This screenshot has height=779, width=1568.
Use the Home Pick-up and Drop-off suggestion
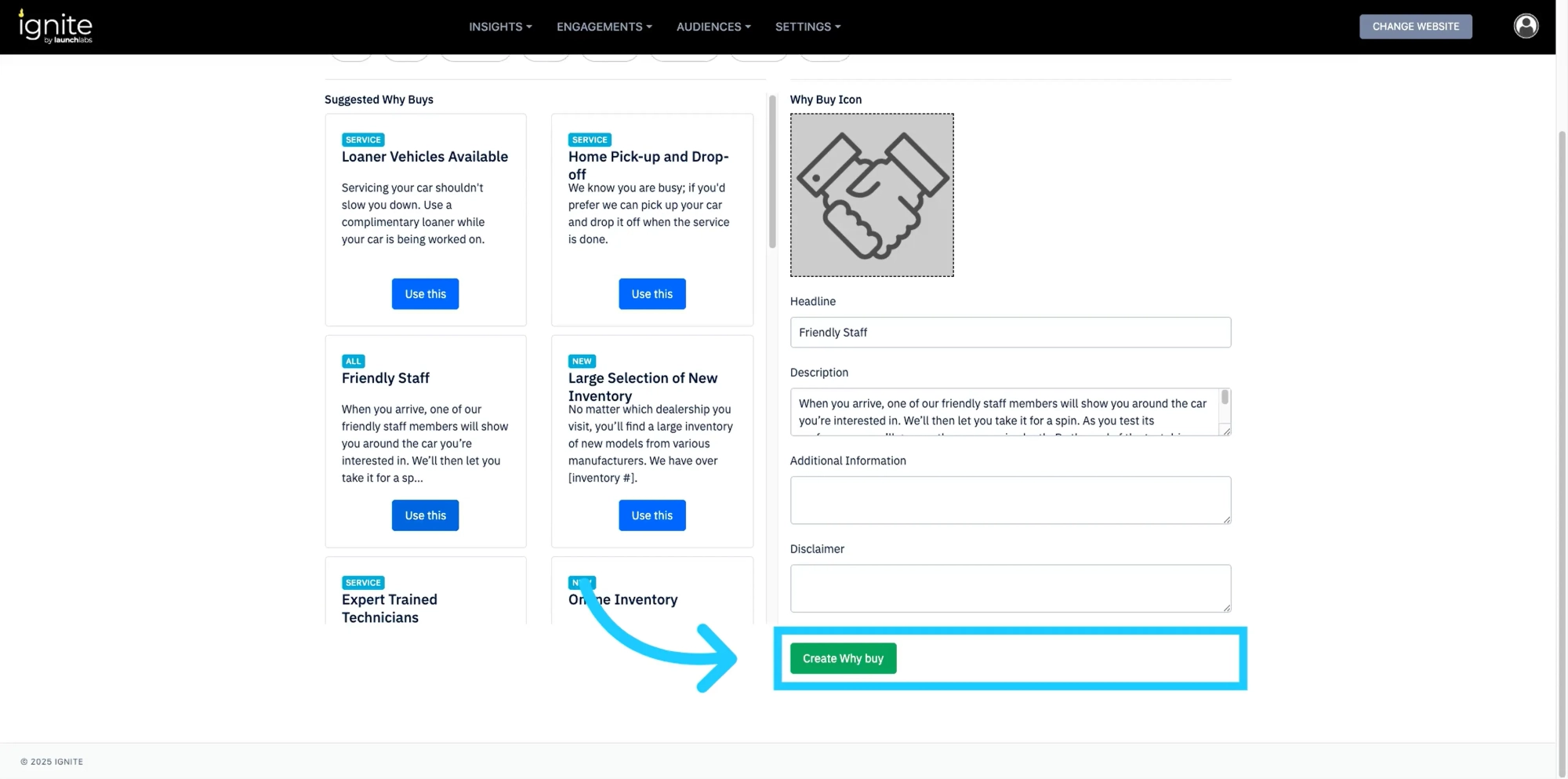(652, 294)
